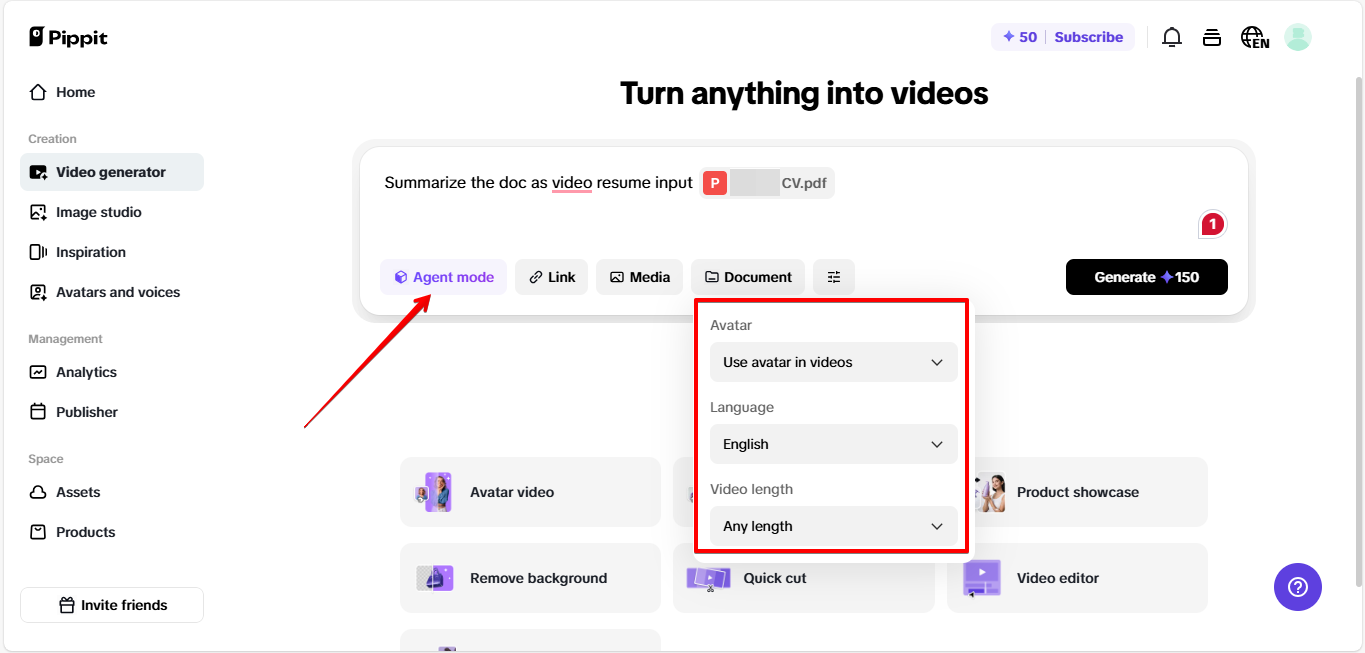Click the Generate 150 button
Screen dimensions: 1365x653
pyautogui.click(x=1147, y=277)
